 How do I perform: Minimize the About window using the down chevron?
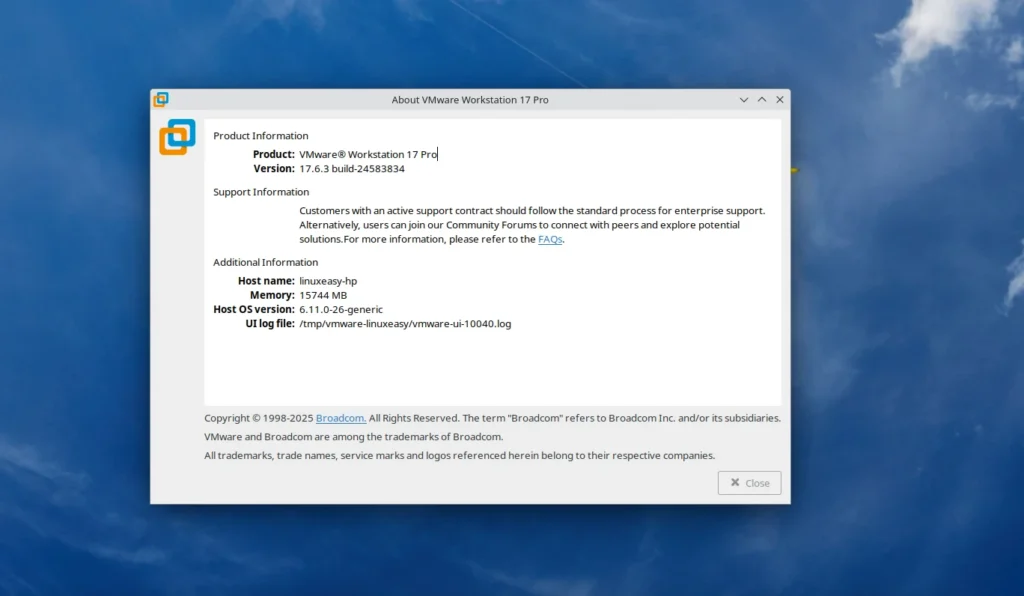tap(744, 100)
